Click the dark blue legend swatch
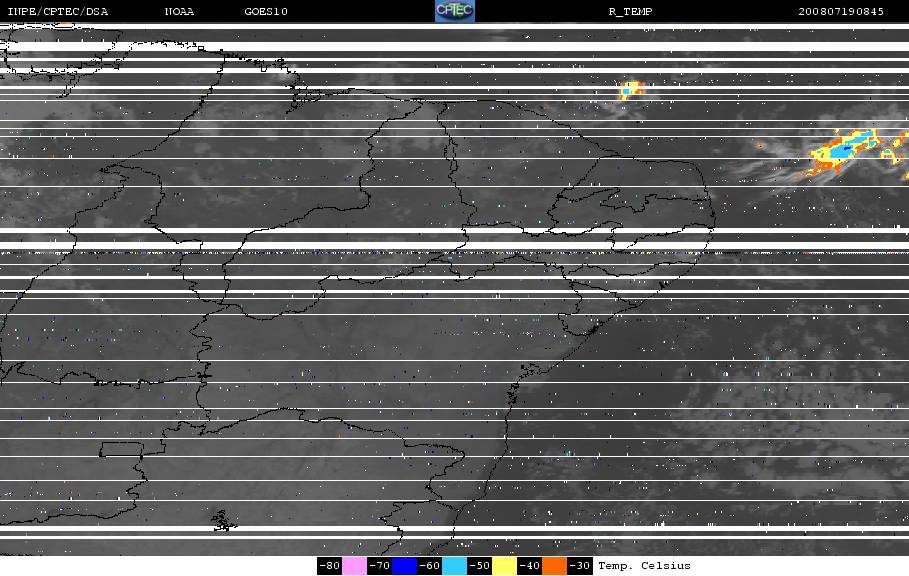This screenshot has width=909, height=576. 404,566
